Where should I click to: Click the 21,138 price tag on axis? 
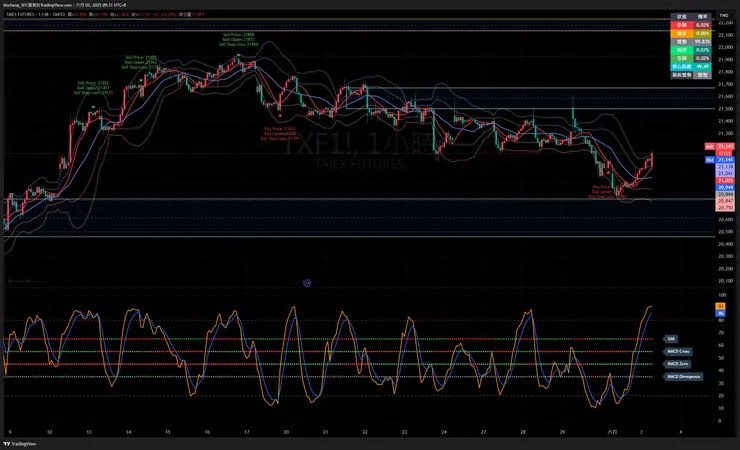(x=726, y=167)
